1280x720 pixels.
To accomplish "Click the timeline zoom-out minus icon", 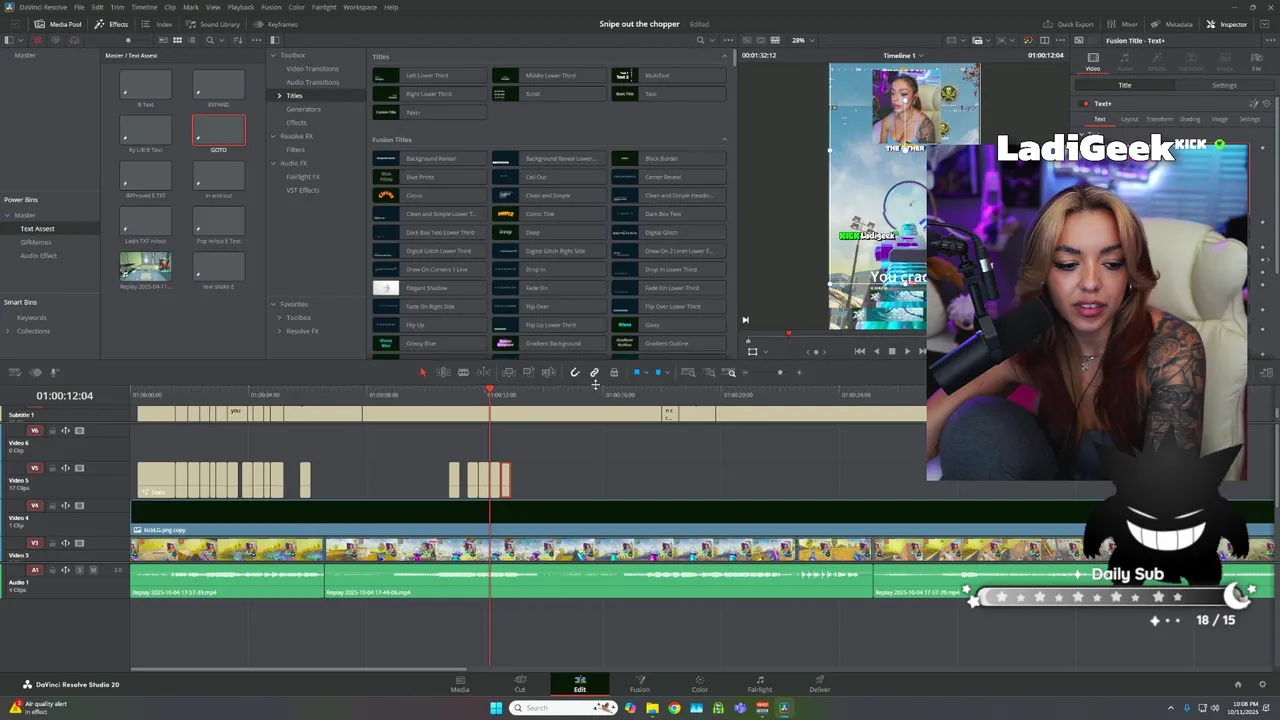I will pos(745,372).
